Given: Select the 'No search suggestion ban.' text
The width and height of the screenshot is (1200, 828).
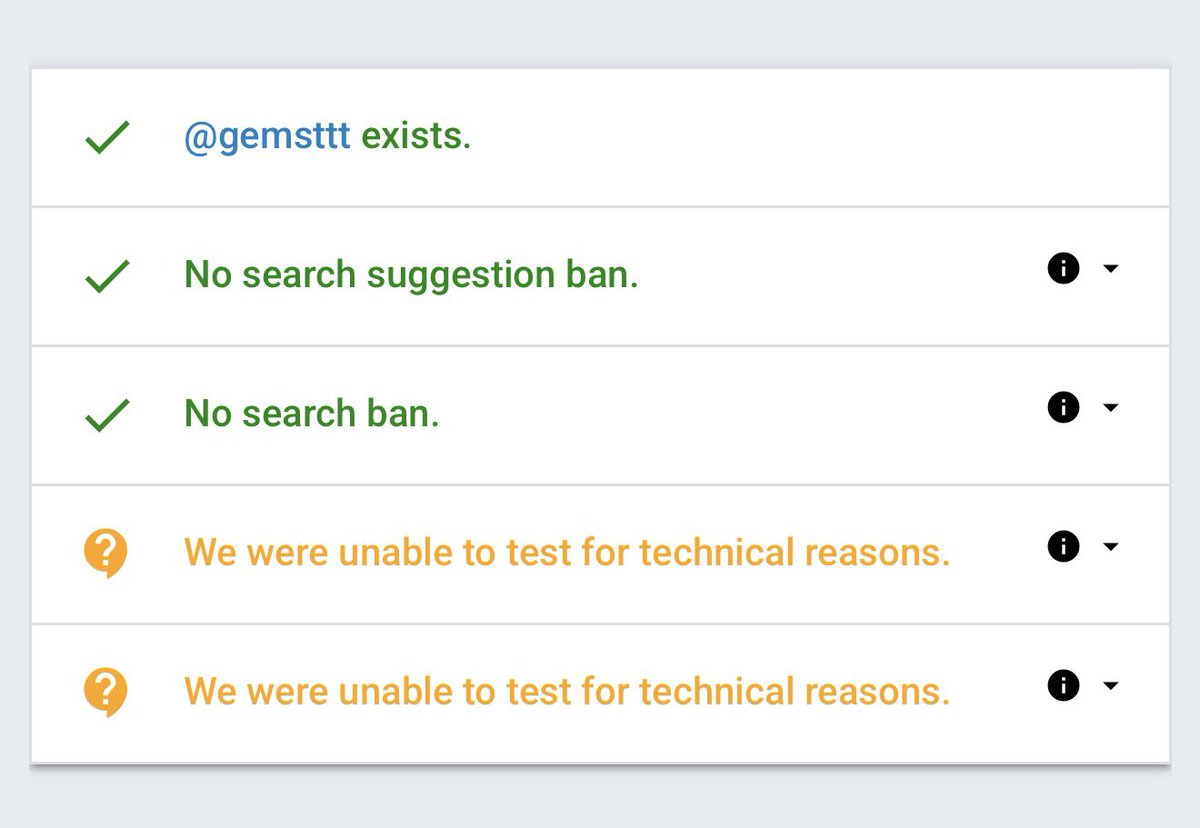Looking at the screenshot, I should pos(411,275).
